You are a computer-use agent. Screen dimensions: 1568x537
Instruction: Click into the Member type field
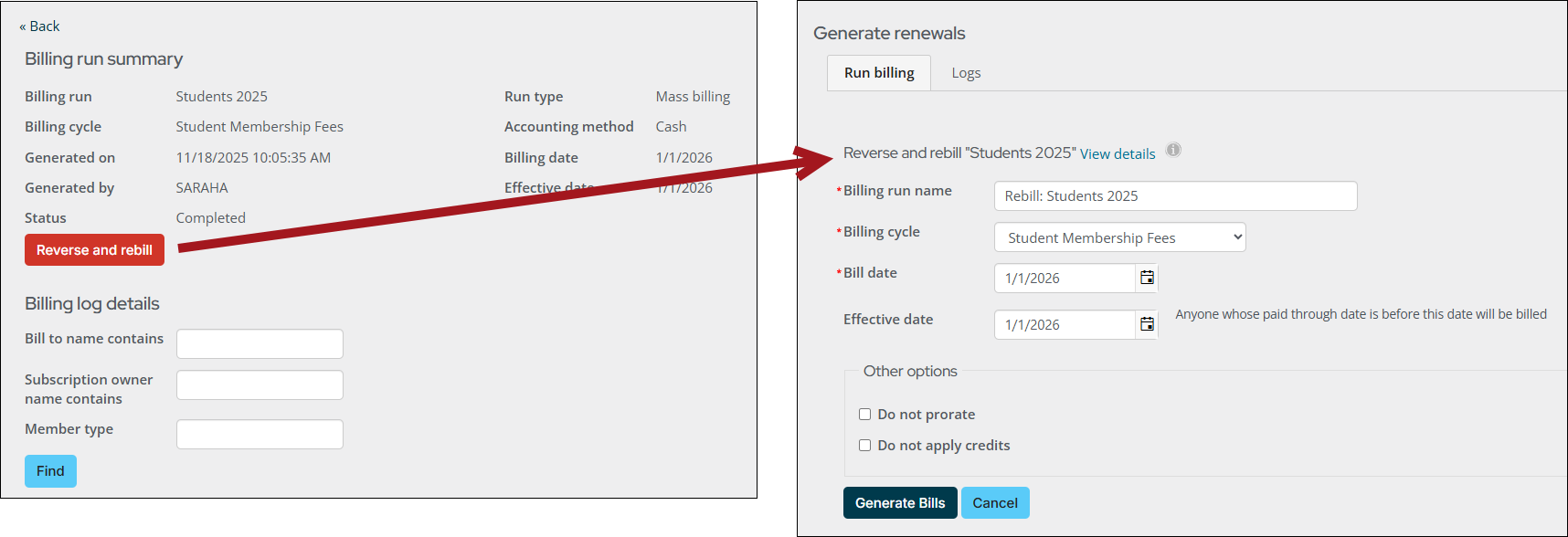pyautogui.click(x=260, y=435)
